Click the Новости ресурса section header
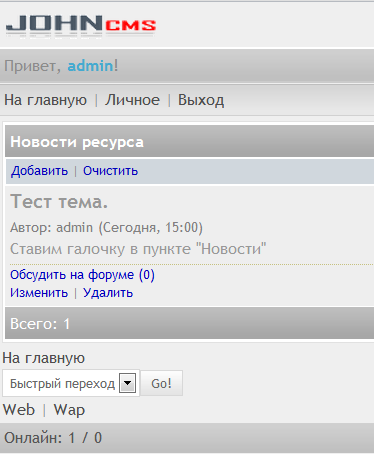 (189, 142)
